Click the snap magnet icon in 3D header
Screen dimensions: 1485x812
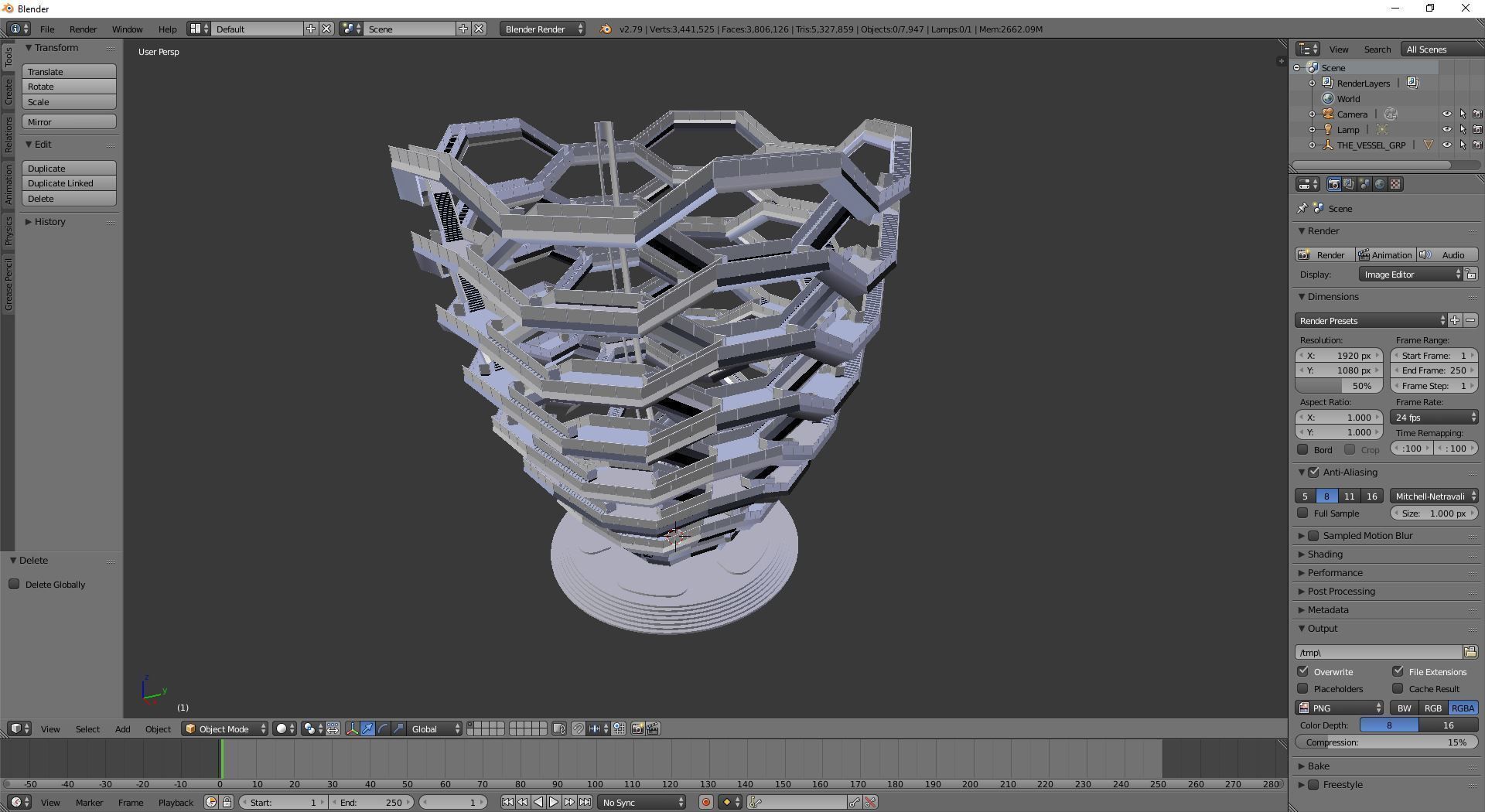[x=578, y=728]
